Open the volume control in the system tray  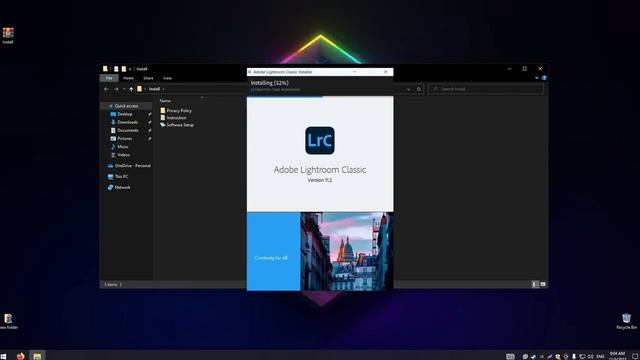tap(590, 356)
